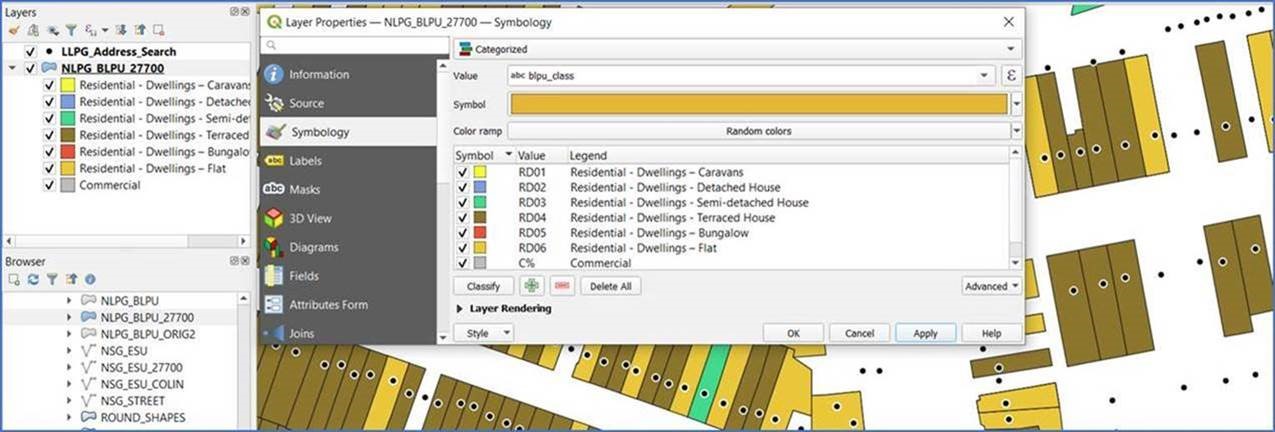Image resolution: width=1275 pixels, height=432 pixels.
Task: Open the Information tab
Action: (x=347, y=74)
